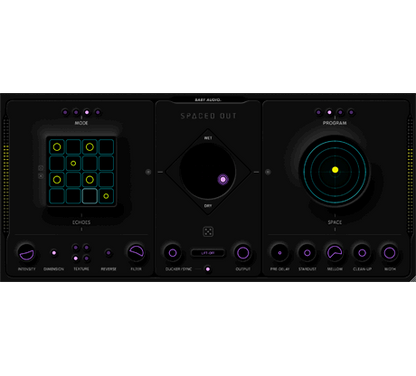Select the fourth Program dot
The height and width of the screenshot is (376, 416).
pyautogui.click(x=351, y=112)
